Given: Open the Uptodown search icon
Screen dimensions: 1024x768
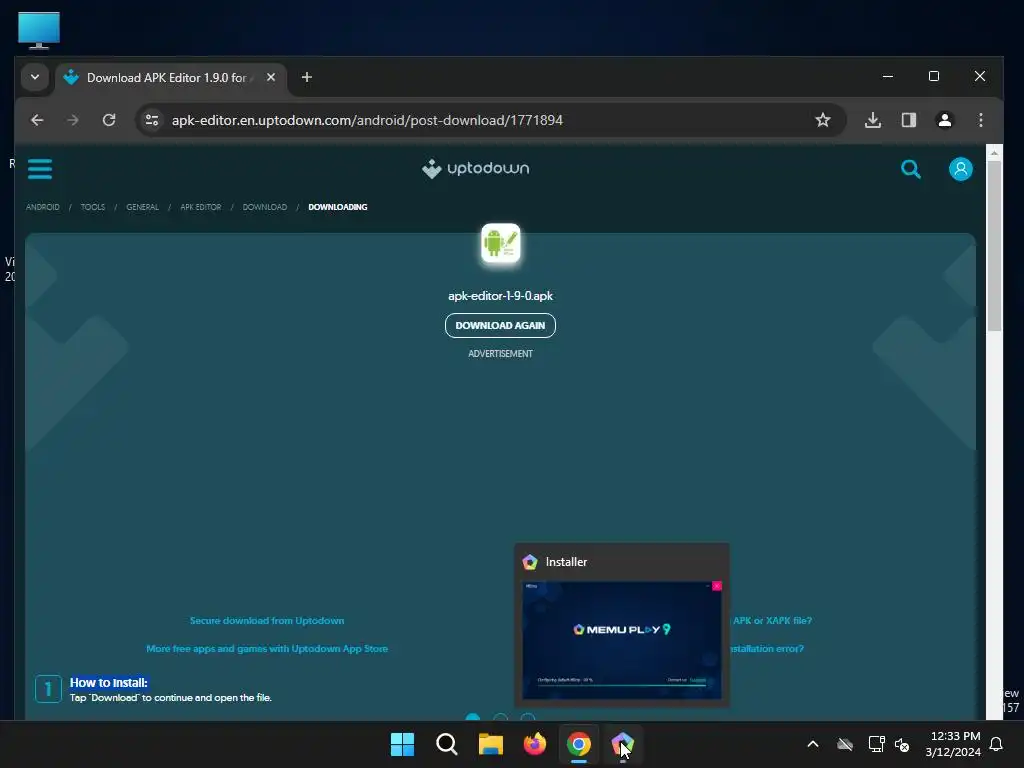Looking at the screenshot, I should tap(910, 169).
